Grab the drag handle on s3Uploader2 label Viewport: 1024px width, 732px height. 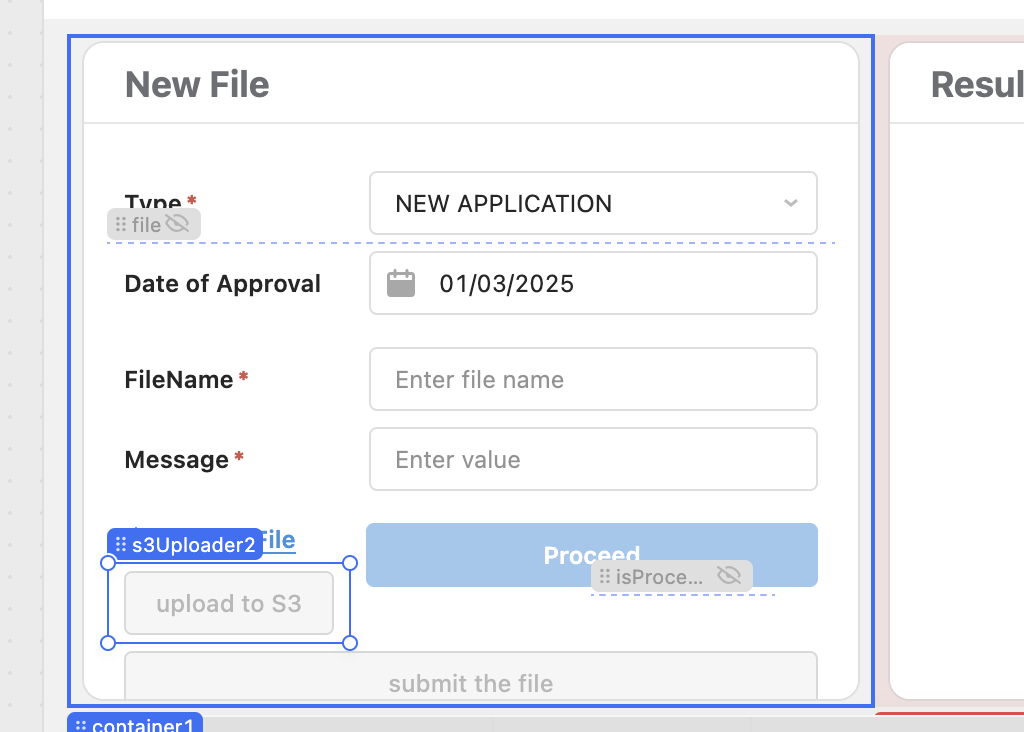point(121,545)
